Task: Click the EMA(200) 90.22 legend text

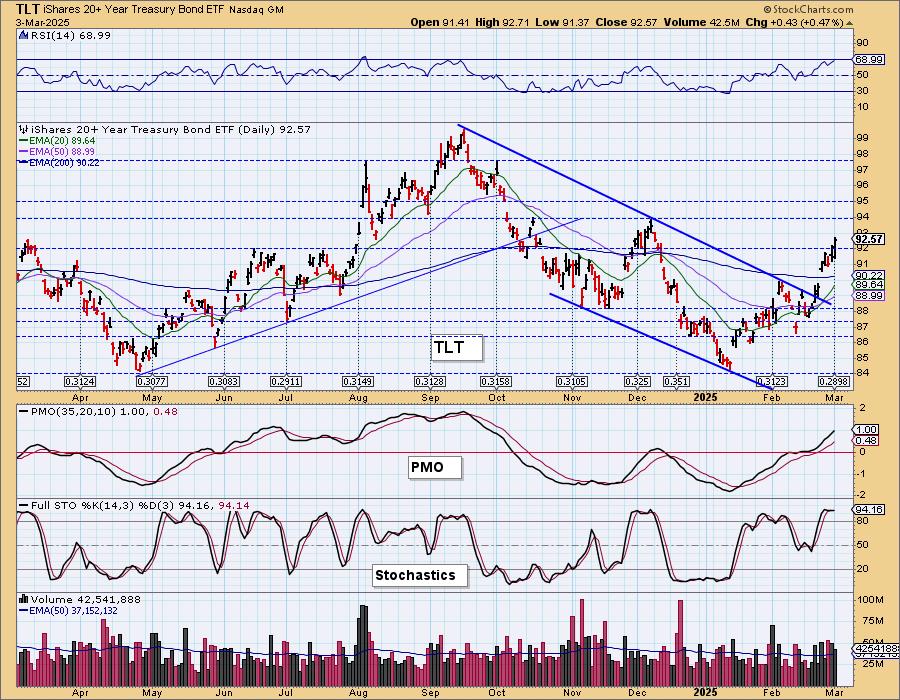Action: [64, 163]
